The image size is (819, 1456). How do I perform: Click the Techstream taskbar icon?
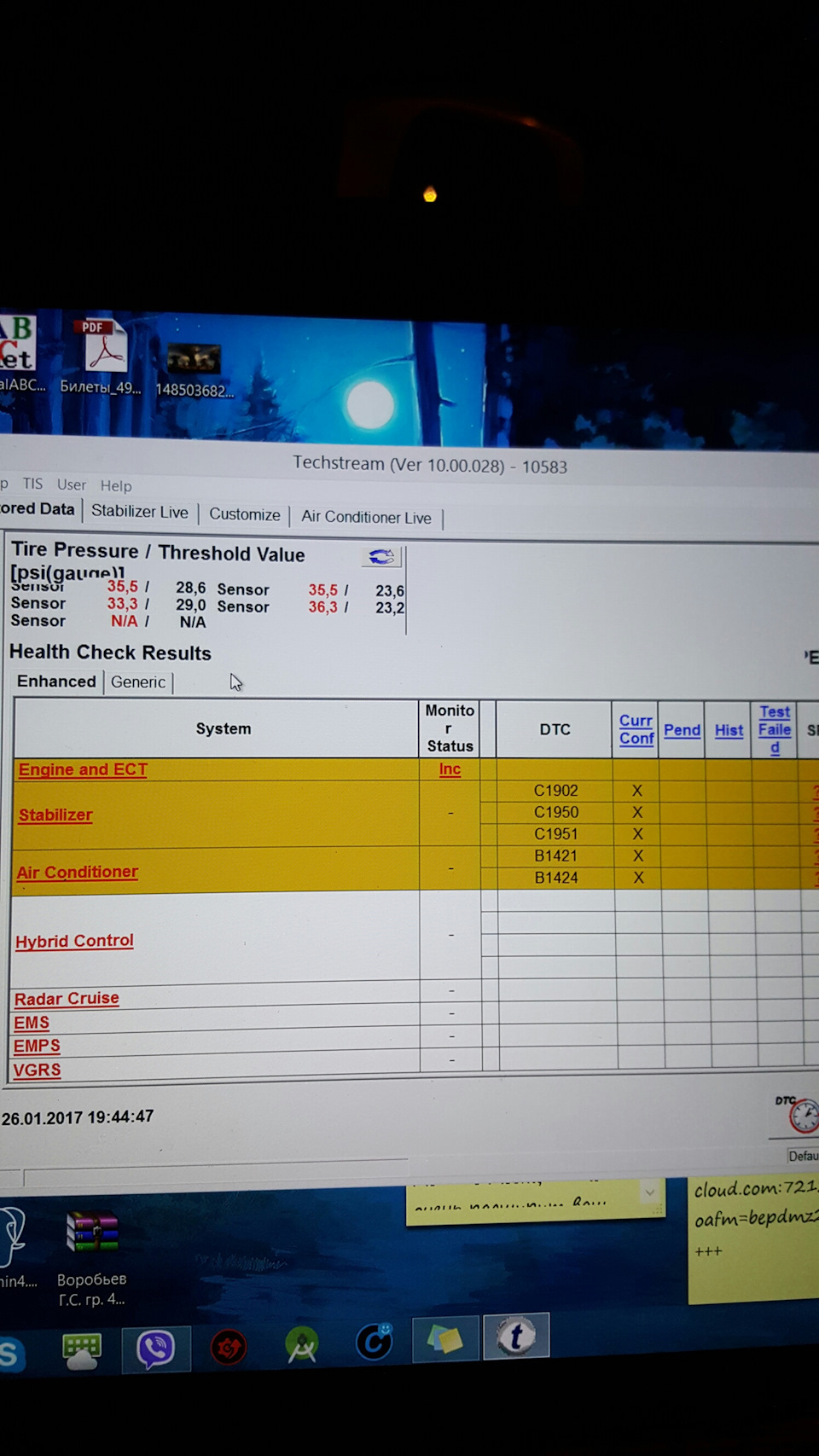(516, 1337)
